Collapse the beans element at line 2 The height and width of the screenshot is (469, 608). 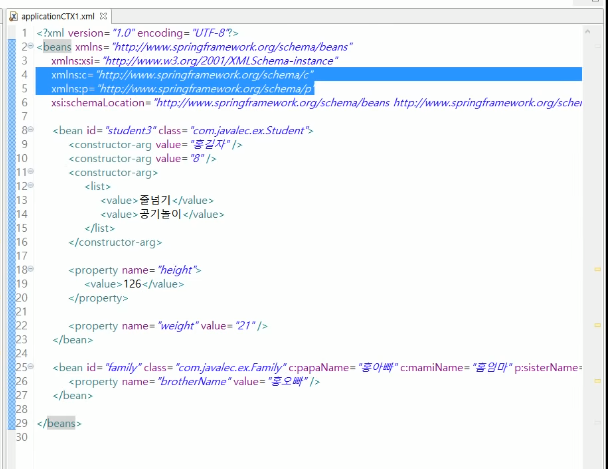click(x=31, y=46)
